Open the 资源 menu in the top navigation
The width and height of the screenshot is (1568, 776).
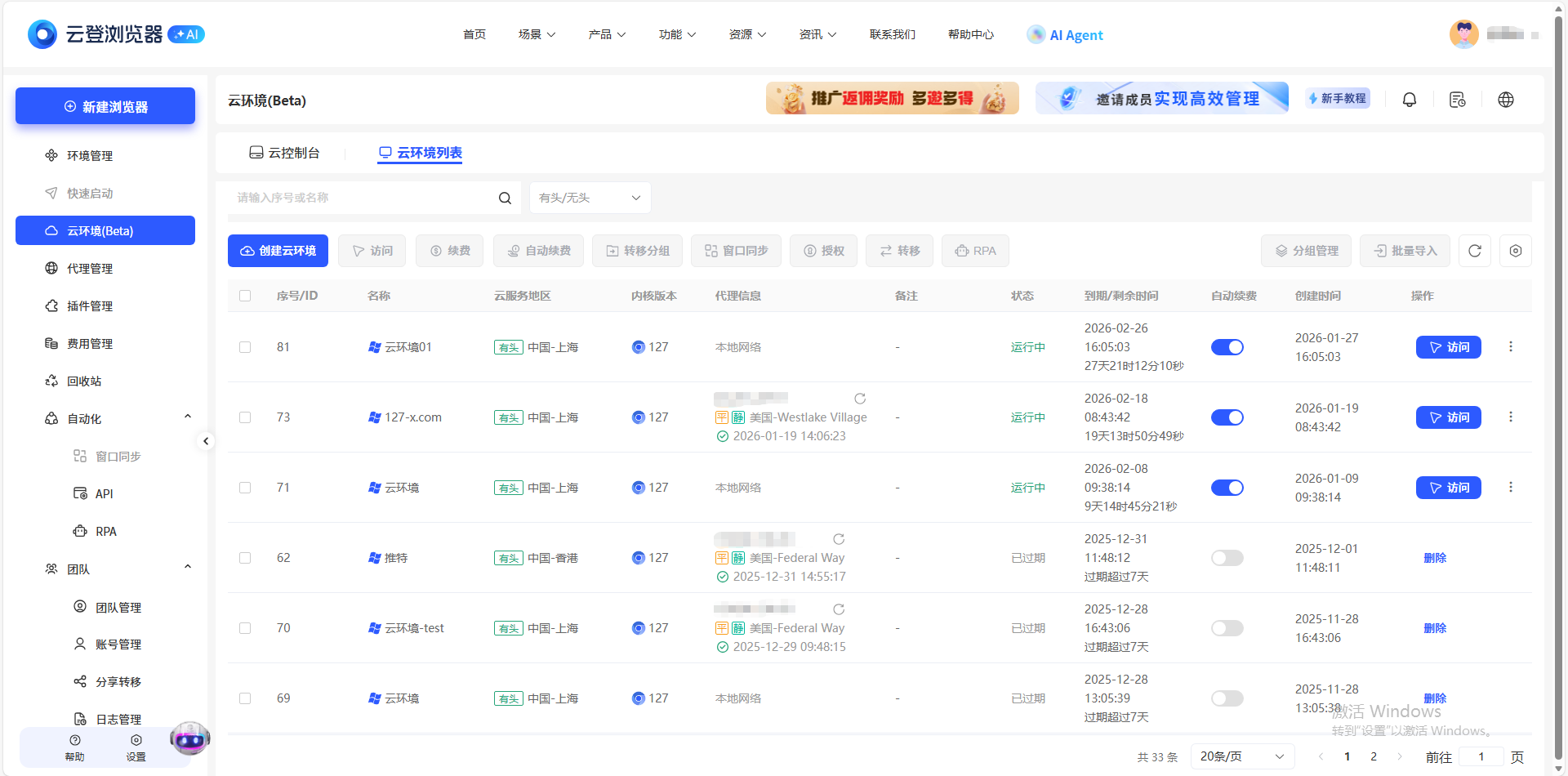[x=746, y=34]
